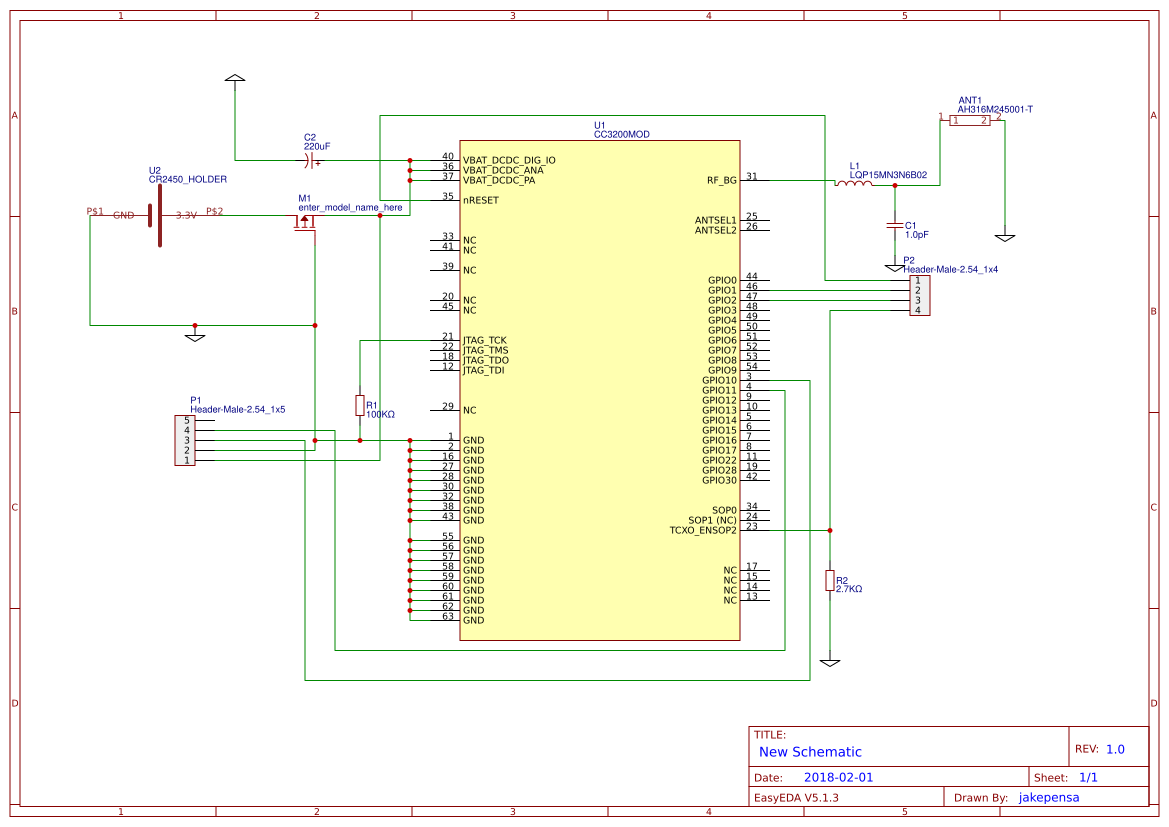Select the 2018-02-01 date field
Viewport: 1169px width, 827px height.
[839, 776]
